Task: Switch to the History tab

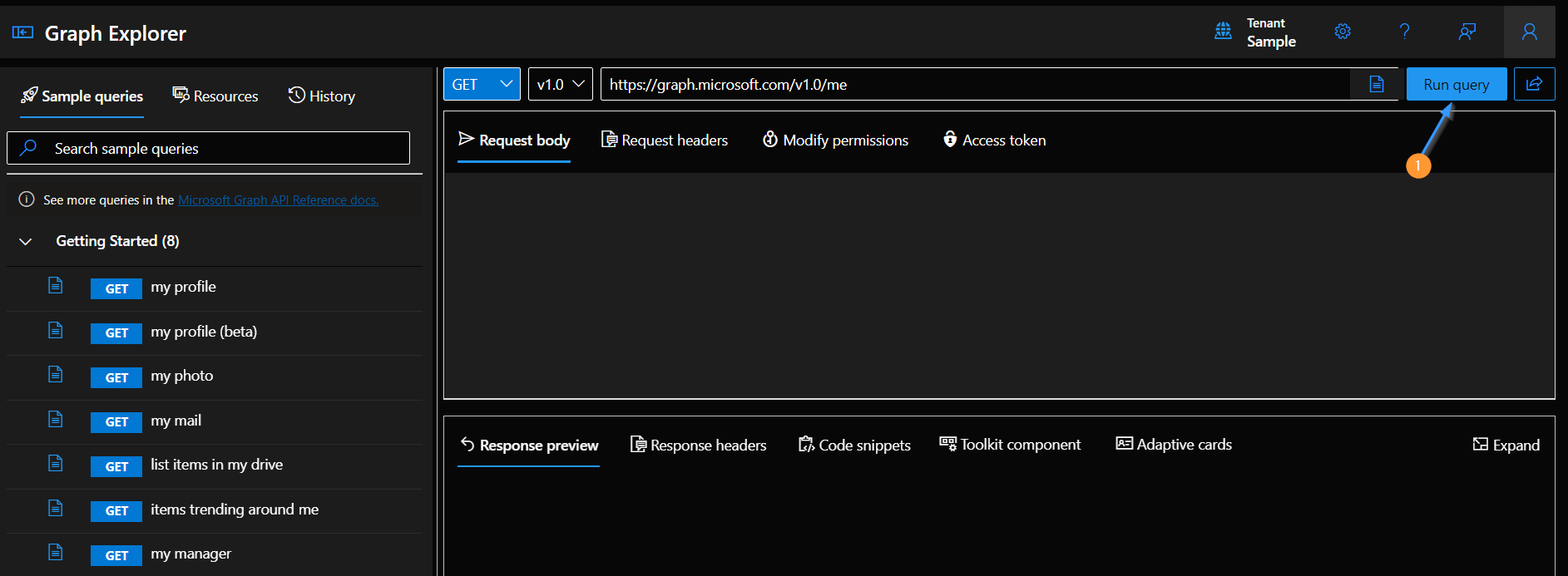Action: 322,96
